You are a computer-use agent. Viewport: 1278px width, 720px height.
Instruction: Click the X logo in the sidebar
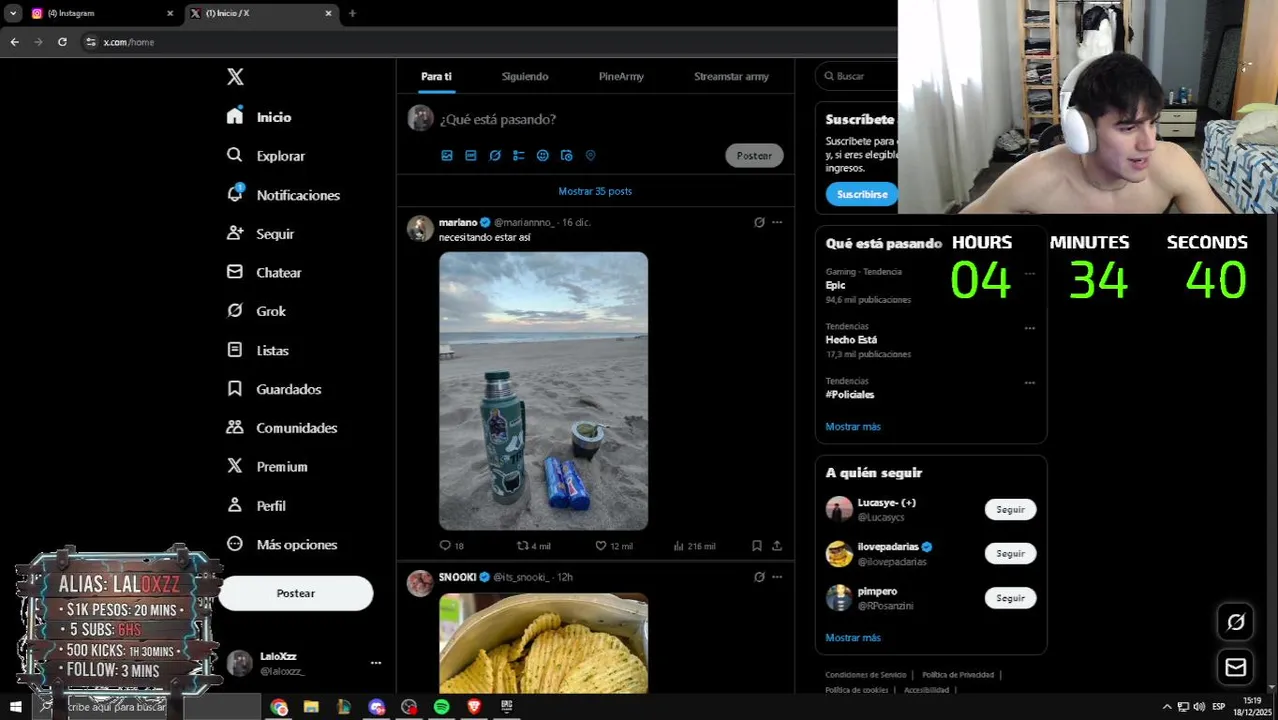click(235, 77)
